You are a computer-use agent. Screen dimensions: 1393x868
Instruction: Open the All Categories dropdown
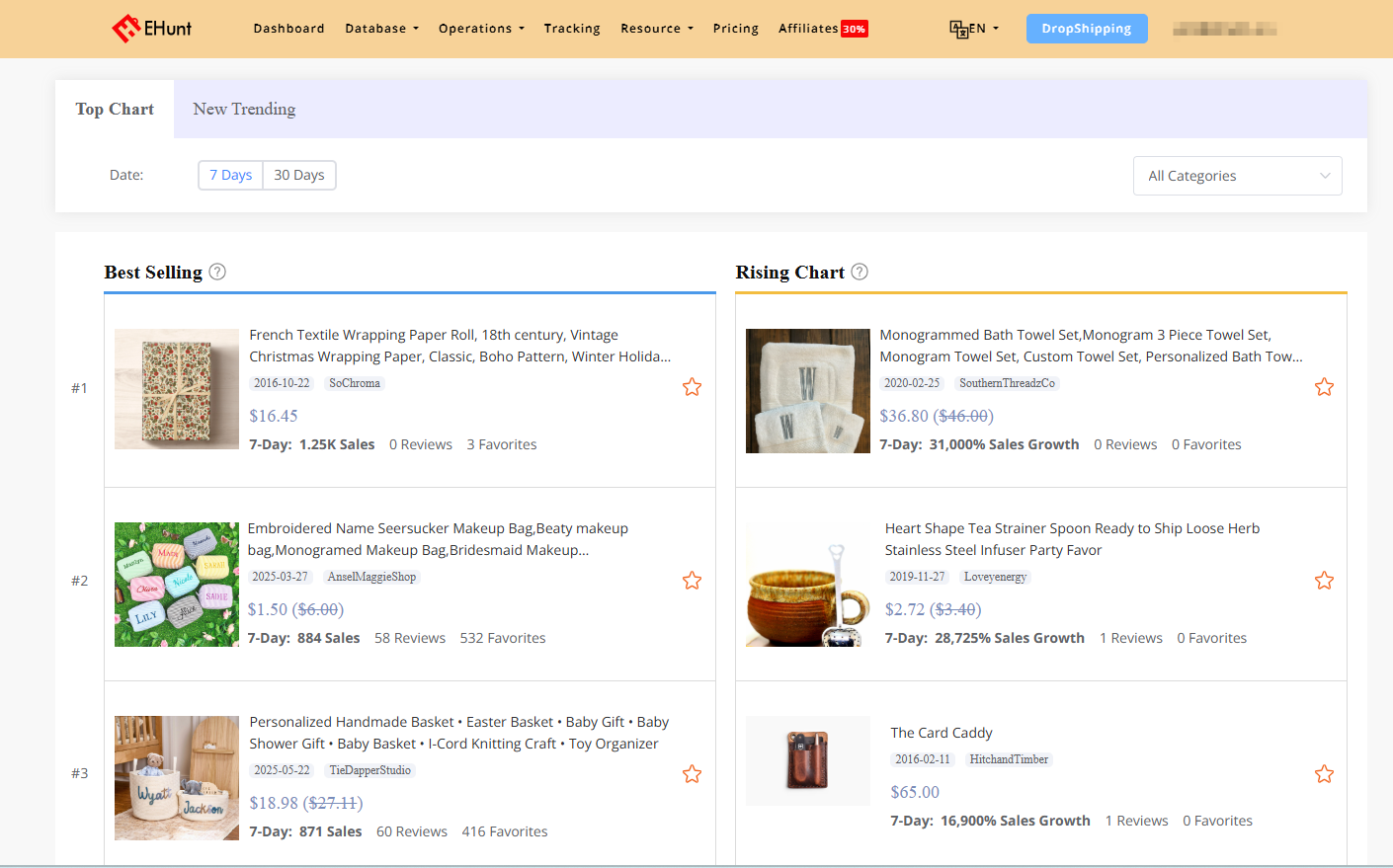(1237, 176)
